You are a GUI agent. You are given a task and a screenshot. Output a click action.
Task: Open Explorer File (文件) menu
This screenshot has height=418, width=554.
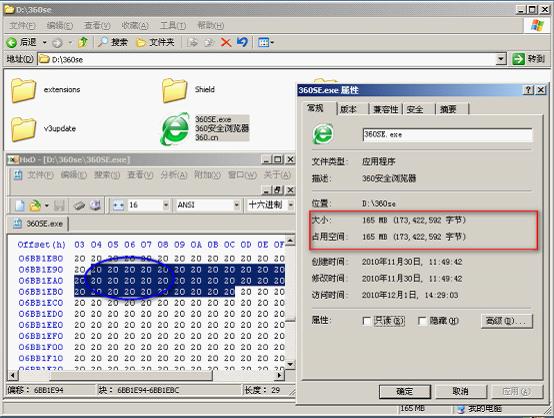coord(22,26)
